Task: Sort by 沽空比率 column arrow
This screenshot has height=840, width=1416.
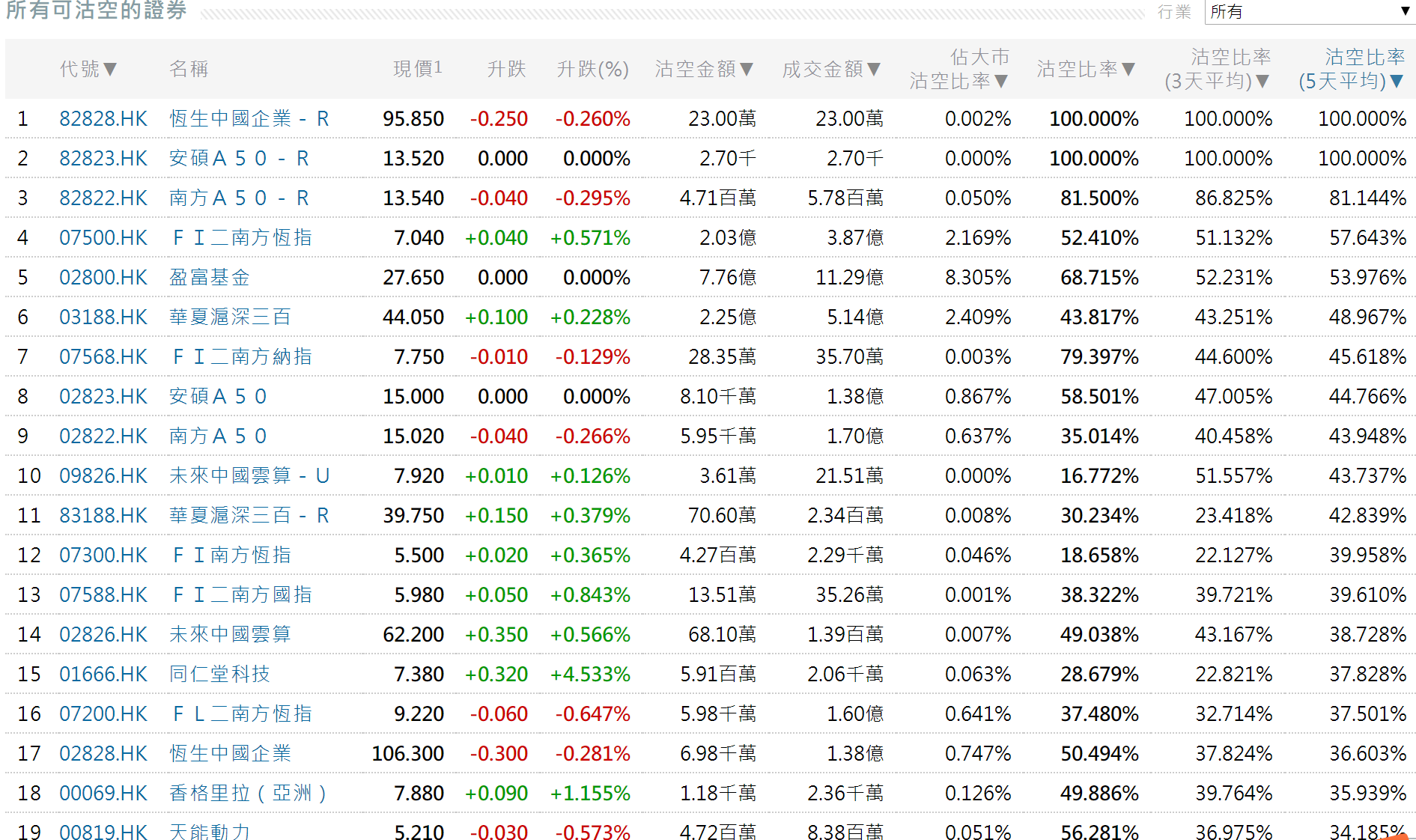Action: click(x=1128, y=70)
